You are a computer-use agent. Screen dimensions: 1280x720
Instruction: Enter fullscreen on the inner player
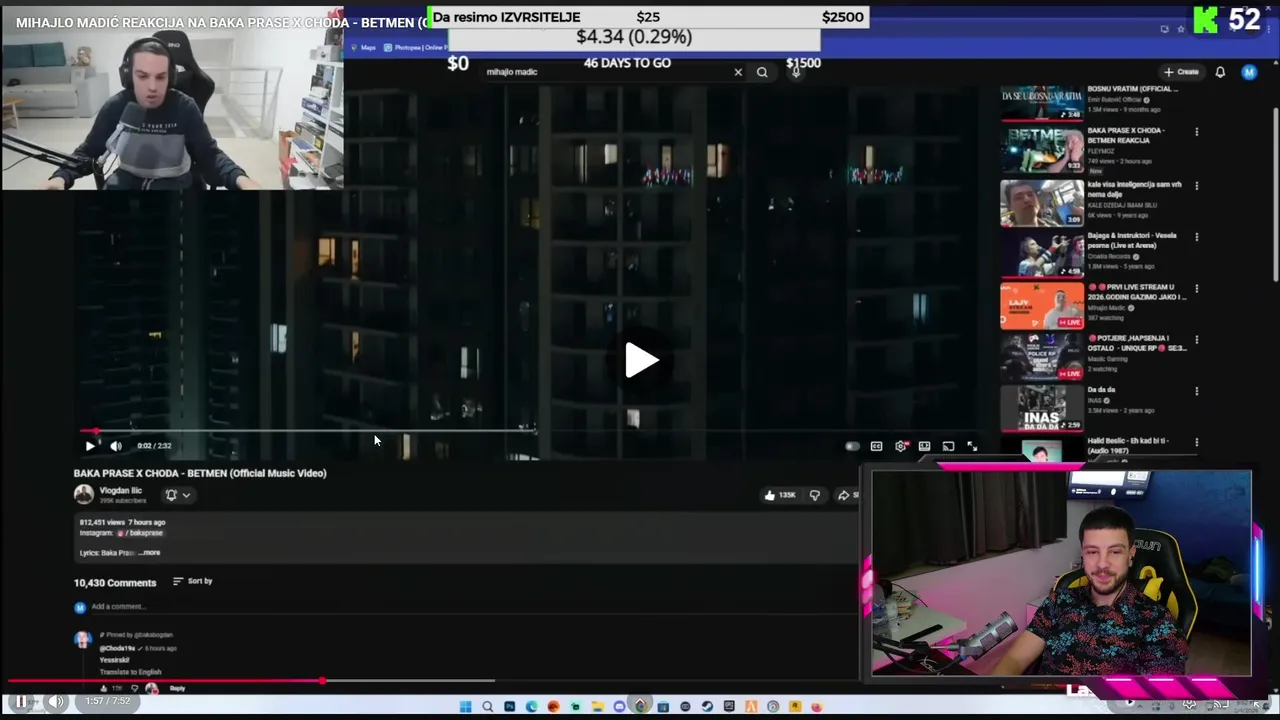(972, 446)
